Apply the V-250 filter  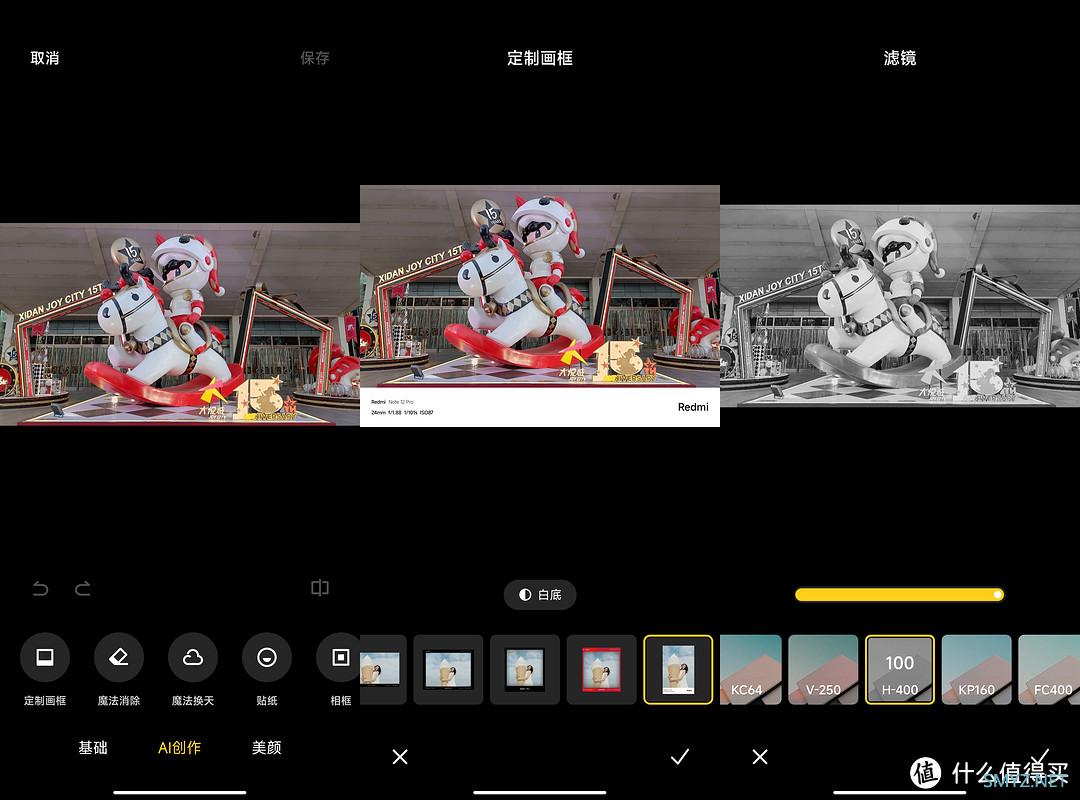(823, 670)
